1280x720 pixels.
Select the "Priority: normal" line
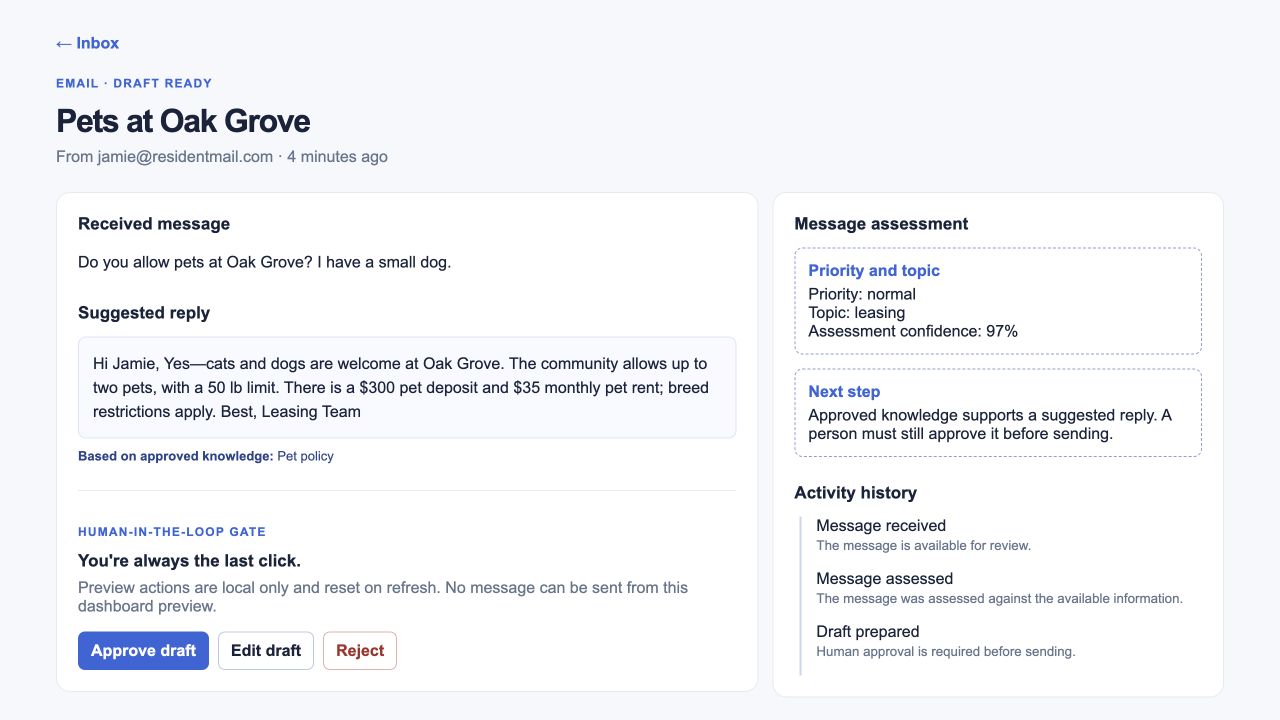click(862, 294)
